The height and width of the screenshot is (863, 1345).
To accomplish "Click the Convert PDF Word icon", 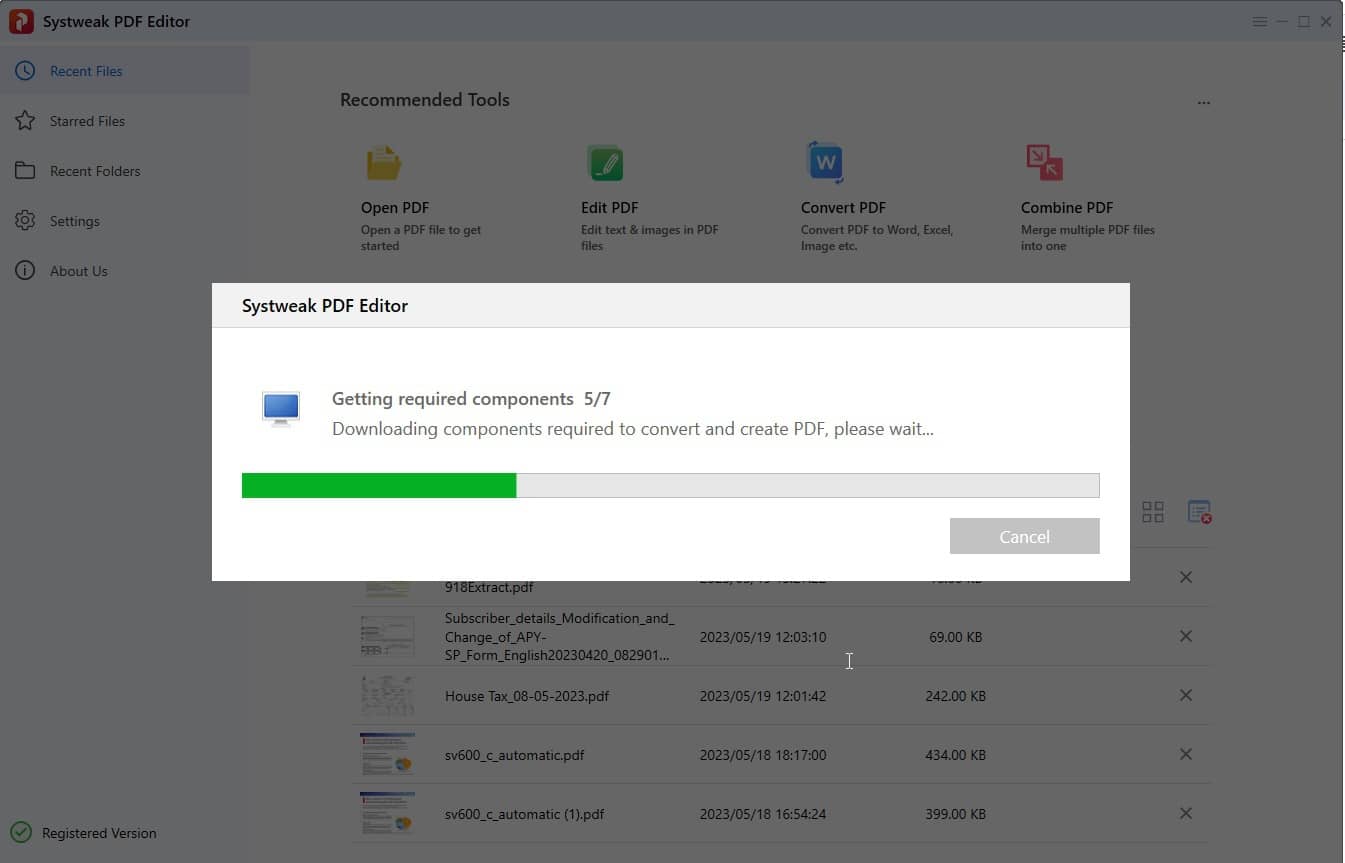I will pos(824,162).
